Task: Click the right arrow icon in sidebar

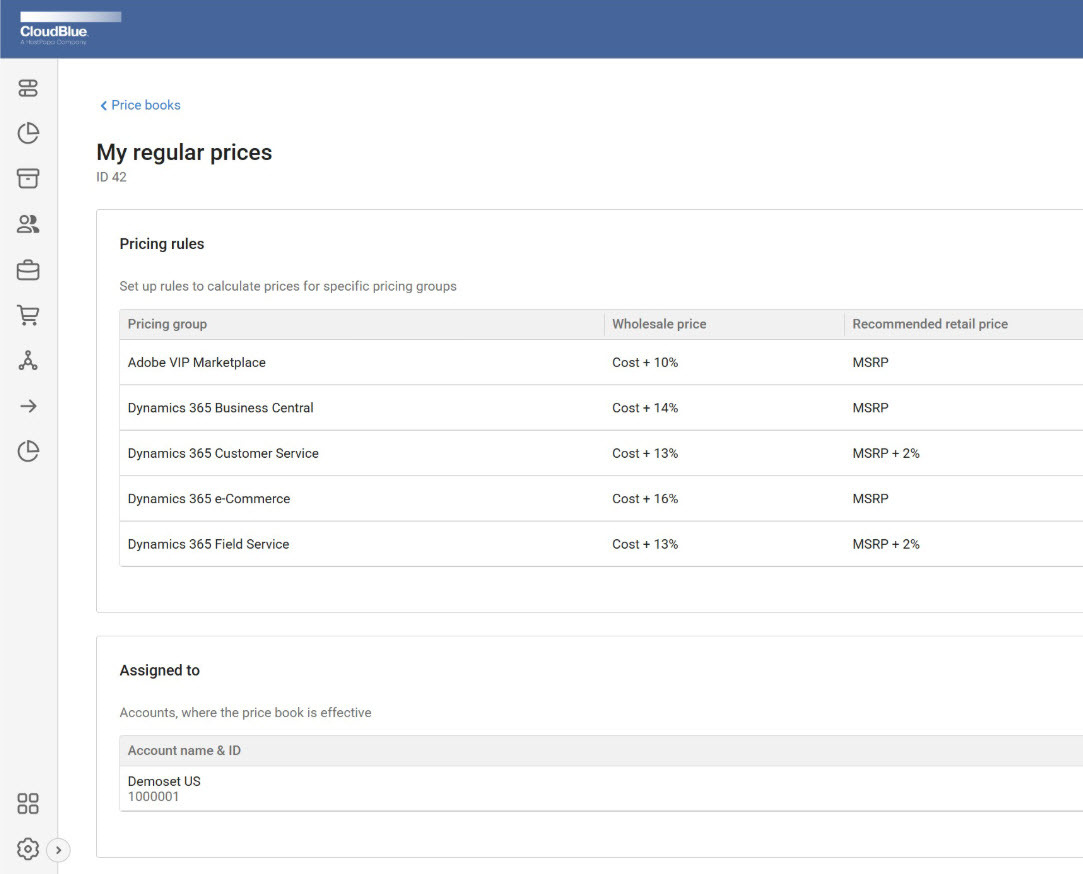Action: pyautogui.click(x=28, y=406)
